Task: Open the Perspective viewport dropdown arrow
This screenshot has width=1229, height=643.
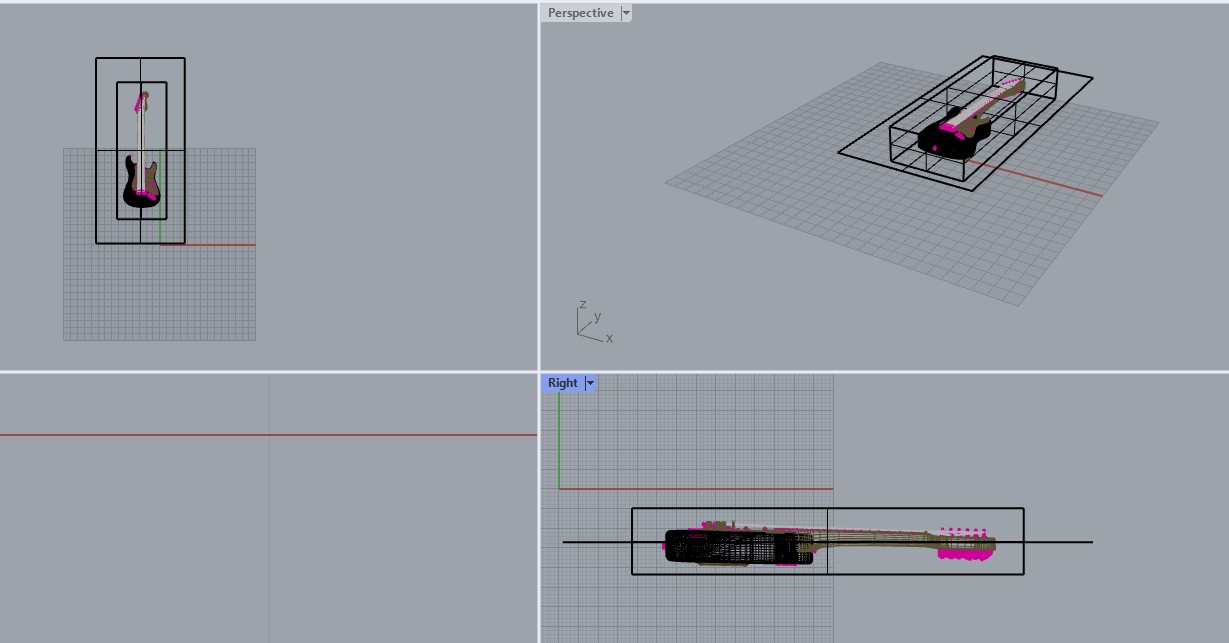Action: pos(626,13)
